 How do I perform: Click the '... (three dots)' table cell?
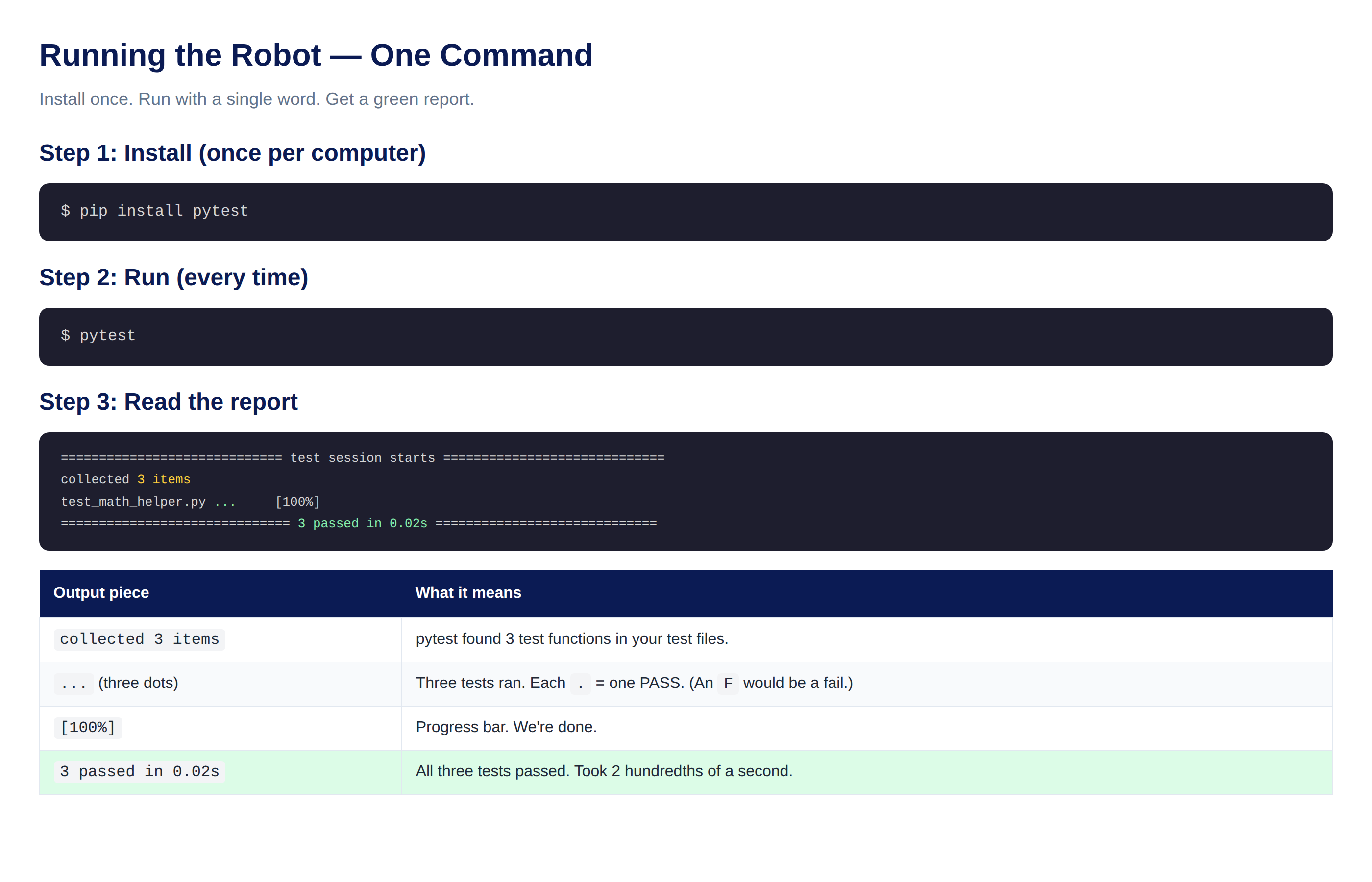coord(220,684)
